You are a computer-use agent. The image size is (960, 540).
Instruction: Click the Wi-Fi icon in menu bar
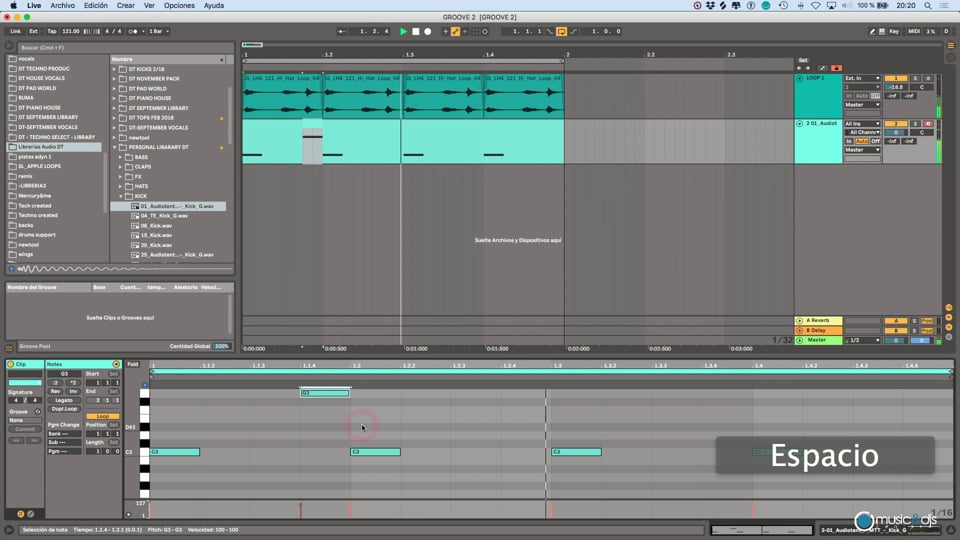pyautogui.click(x=816, y=6)
